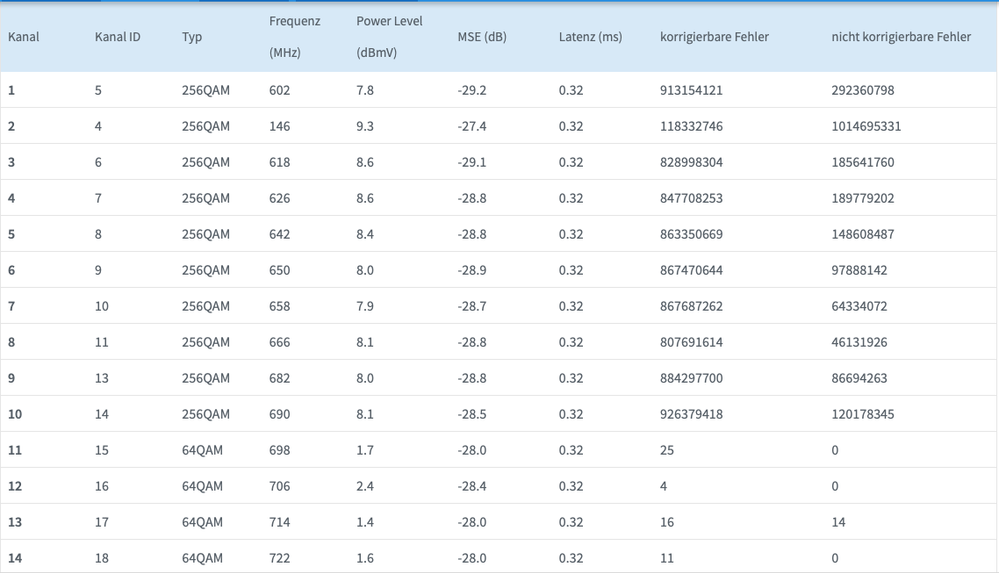The width and height of the screenshot is (999, 573).
Task: Click power level value 1.7
Action: point(365,451)
